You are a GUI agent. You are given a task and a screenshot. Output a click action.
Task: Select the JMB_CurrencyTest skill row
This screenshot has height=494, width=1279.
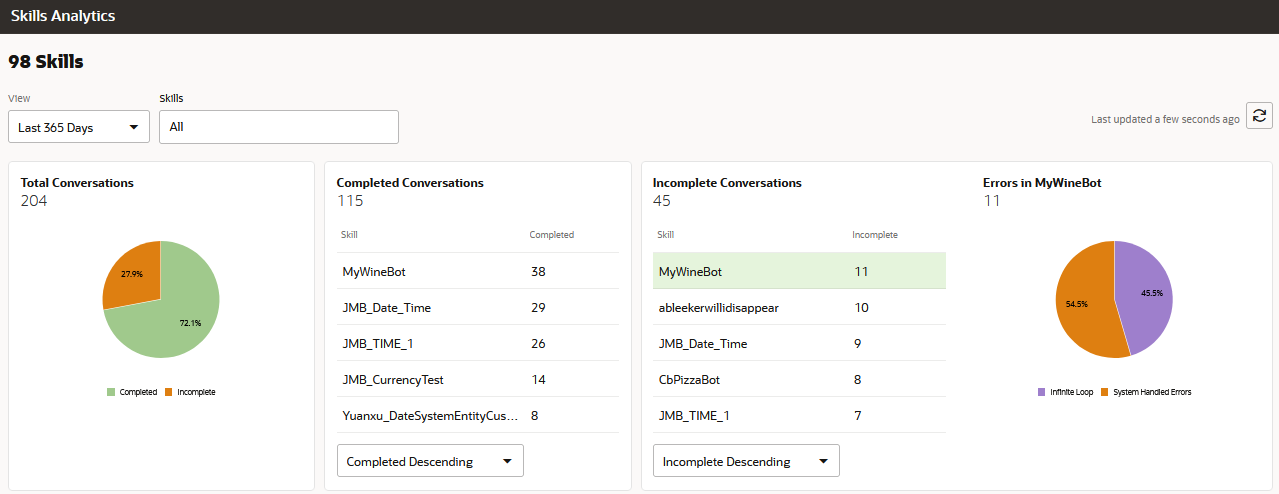point(482,379)
